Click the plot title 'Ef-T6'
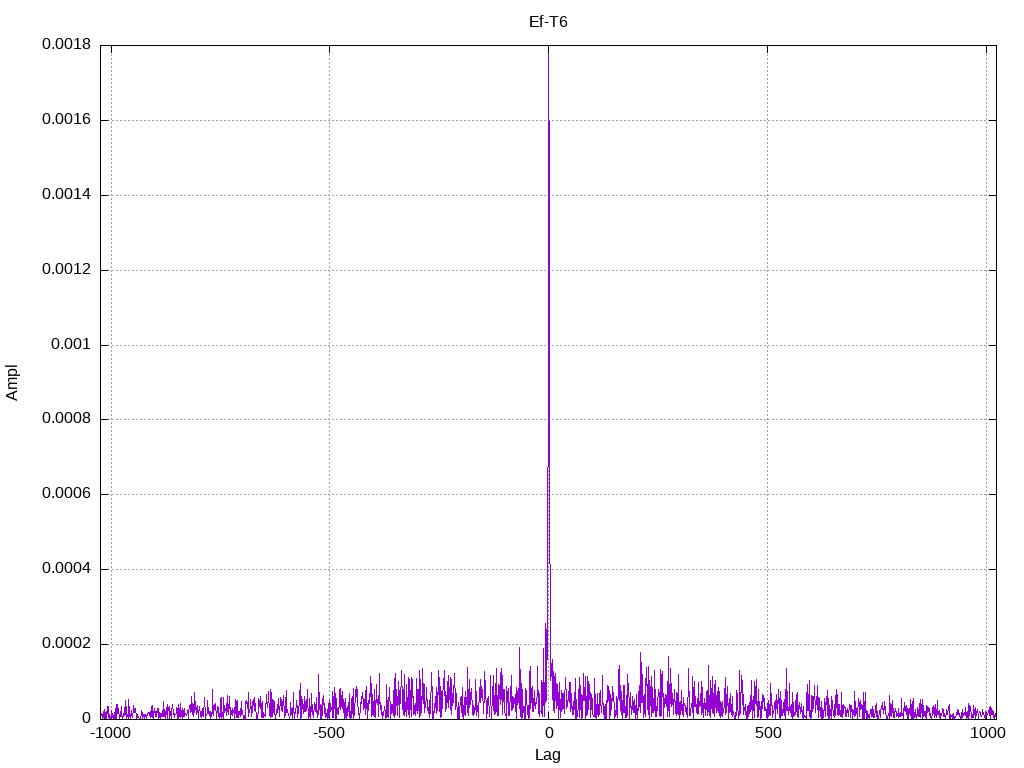This screenshot has height=768, width=1024. point(548,22)
